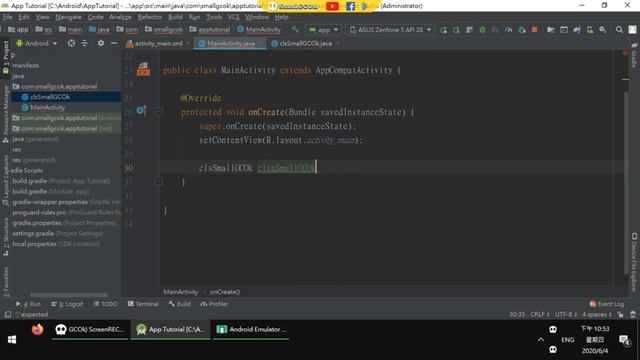Open the Profiler tool window
Viewport: 640px width, 360px height.
click(x=214, y=304)
